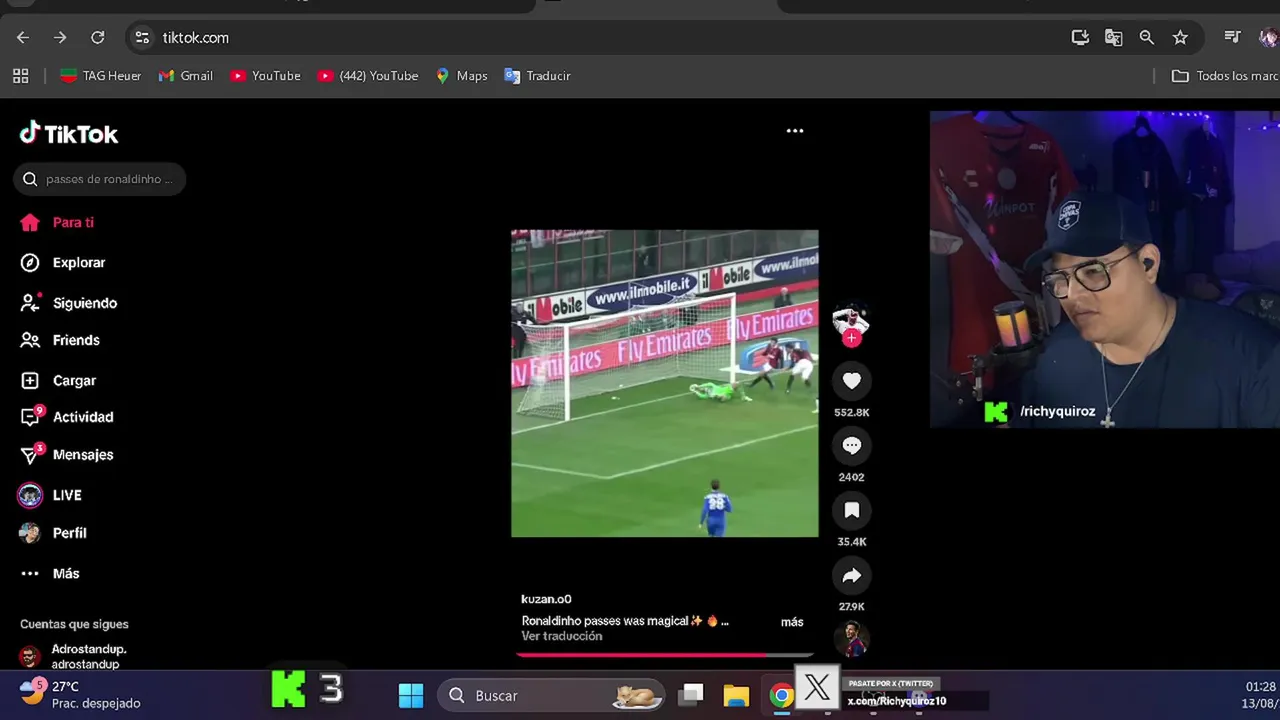Open the YouTube bookmark
Image resolution: width=1280 pixels, height=720 pixels.
[x=265, y=76]
